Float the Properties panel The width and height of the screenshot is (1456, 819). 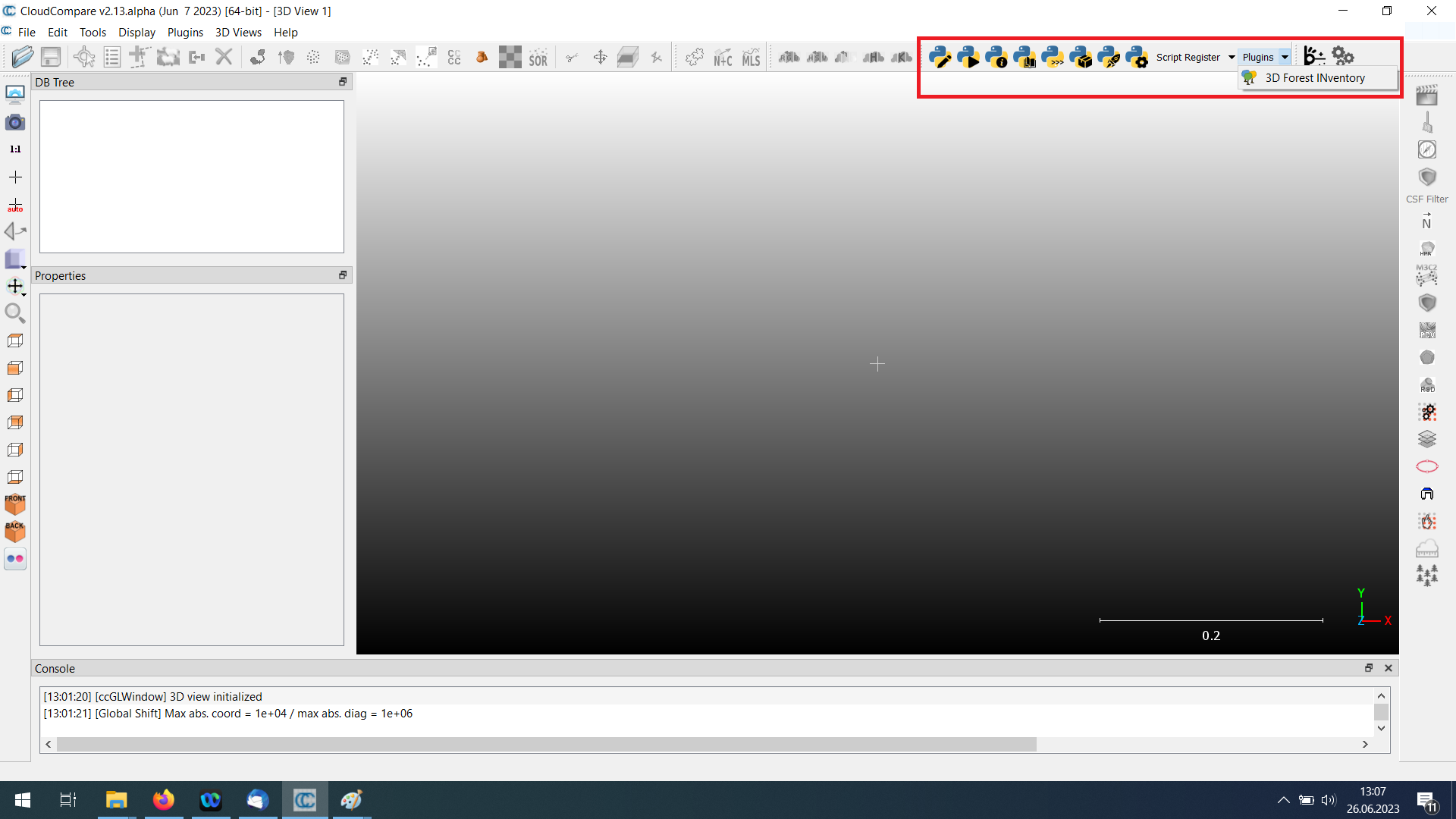click(343, 275)
